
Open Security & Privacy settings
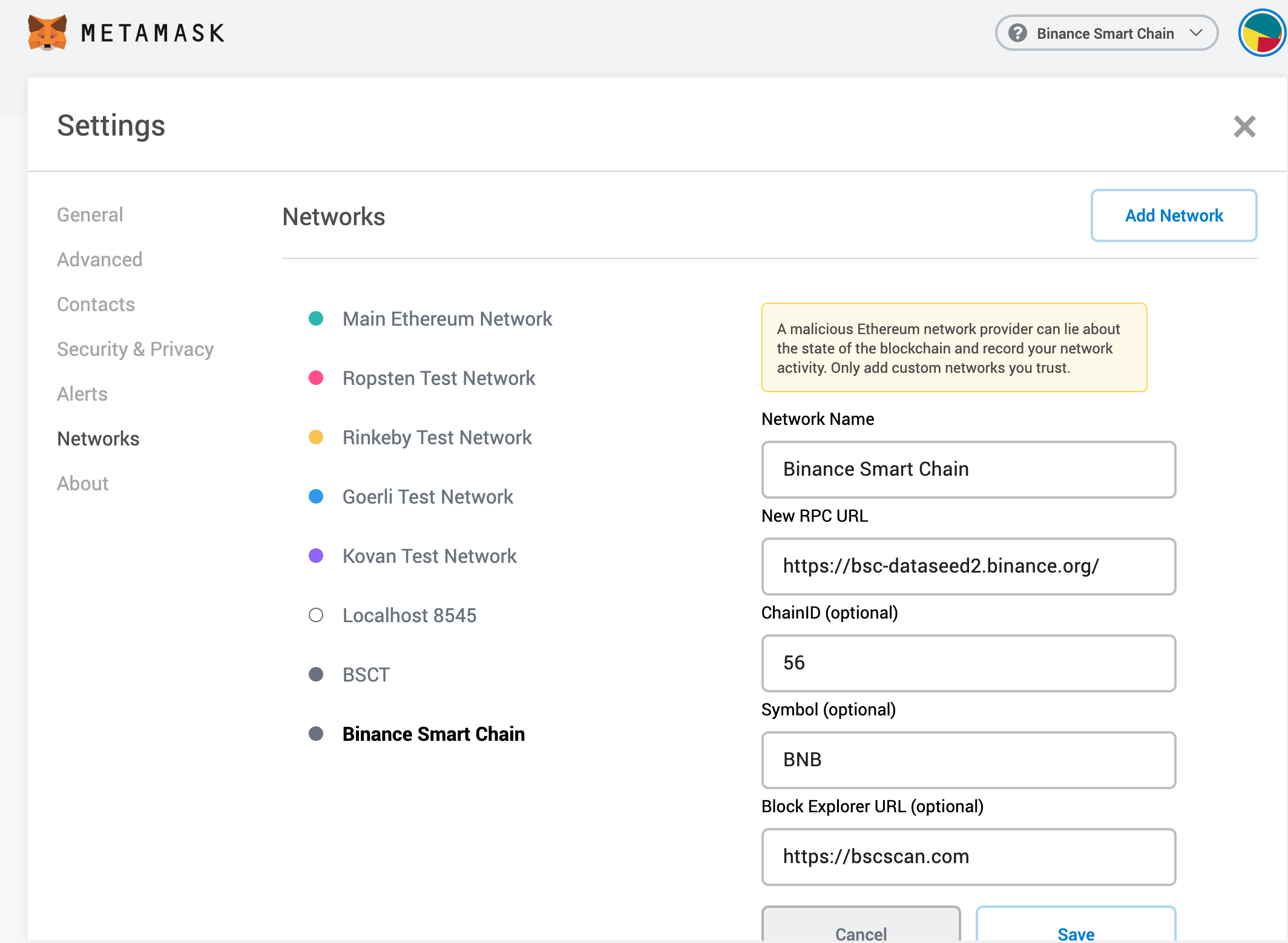coord(135,349)
